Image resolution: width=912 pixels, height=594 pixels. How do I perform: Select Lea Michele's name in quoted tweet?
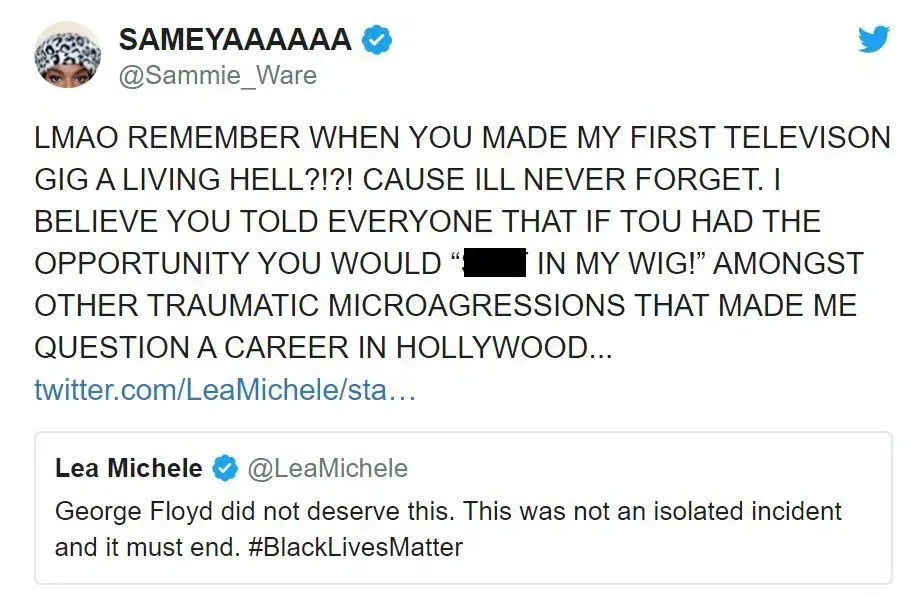(x=129, y=468)
